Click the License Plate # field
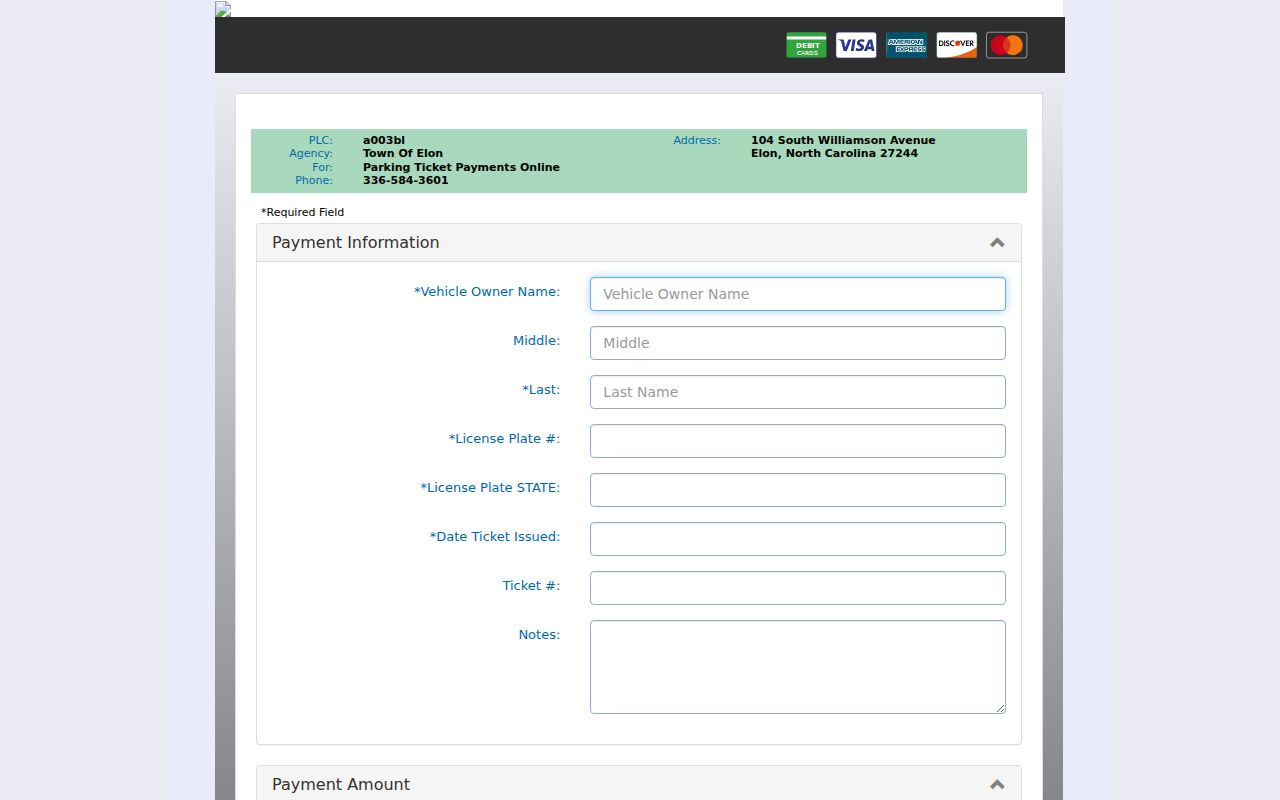The height and width of the screenshot is (800, 1280). [x=797, y=441]
